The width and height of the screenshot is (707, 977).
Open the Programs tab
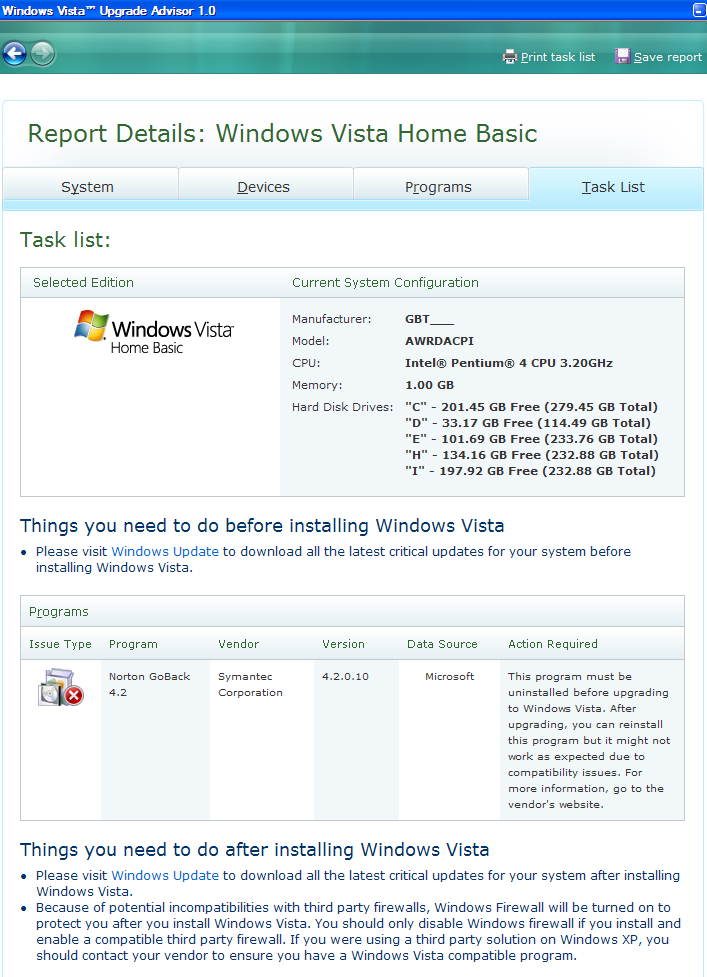click(441, 187)
